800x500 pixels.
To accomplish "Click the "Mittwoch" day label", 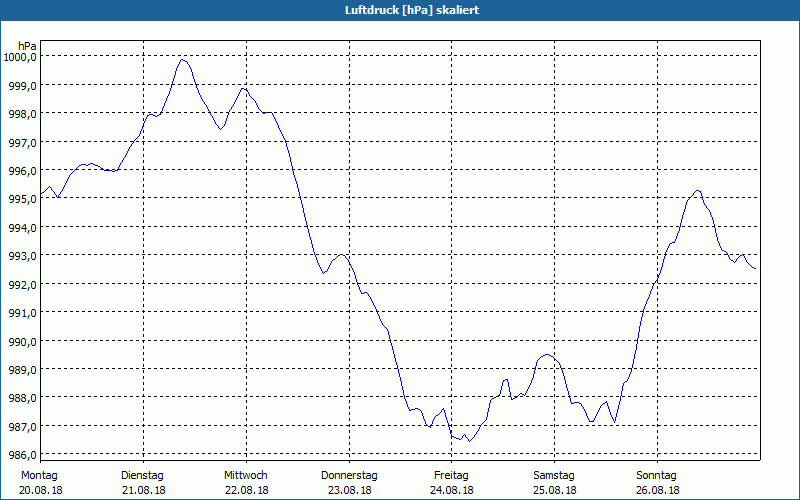I will 245,476.
